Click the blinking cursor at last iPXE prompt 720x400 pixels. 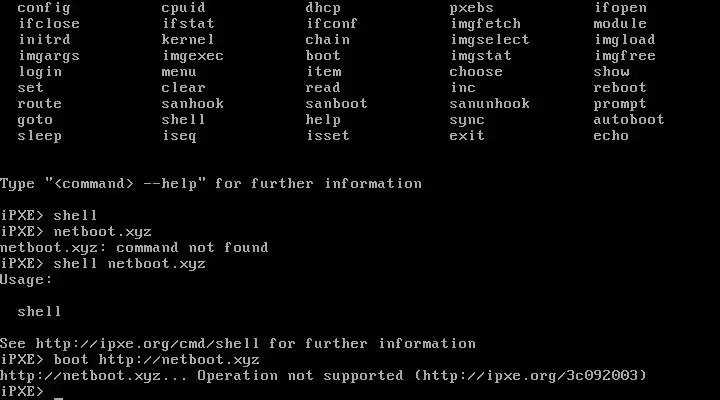pos(58,395)
